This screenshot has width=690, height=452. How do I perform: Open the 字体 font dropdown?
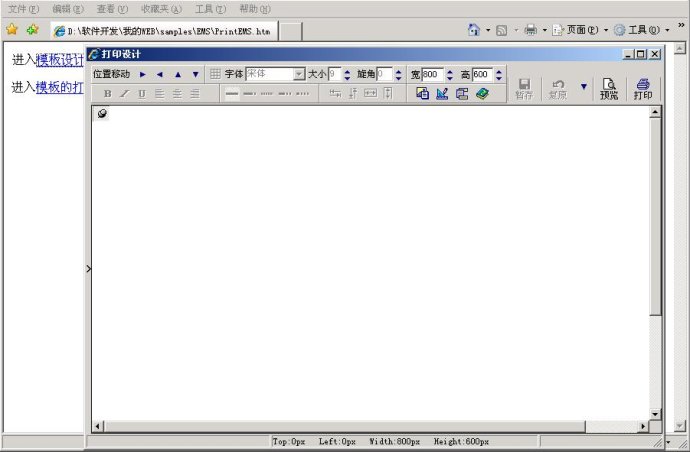click(299, 74)
